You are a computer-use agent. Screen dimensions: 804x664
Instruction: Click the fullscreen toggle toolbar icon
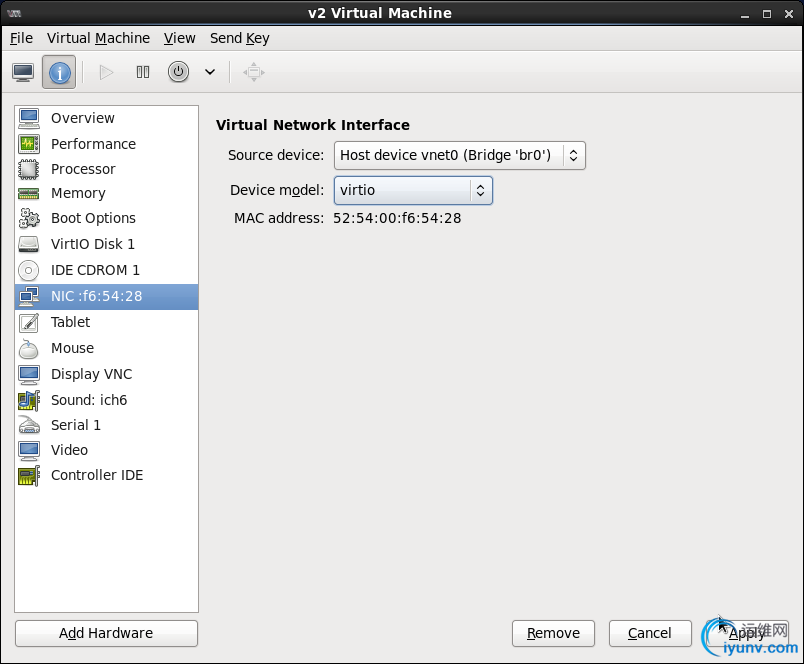[254, 72]
